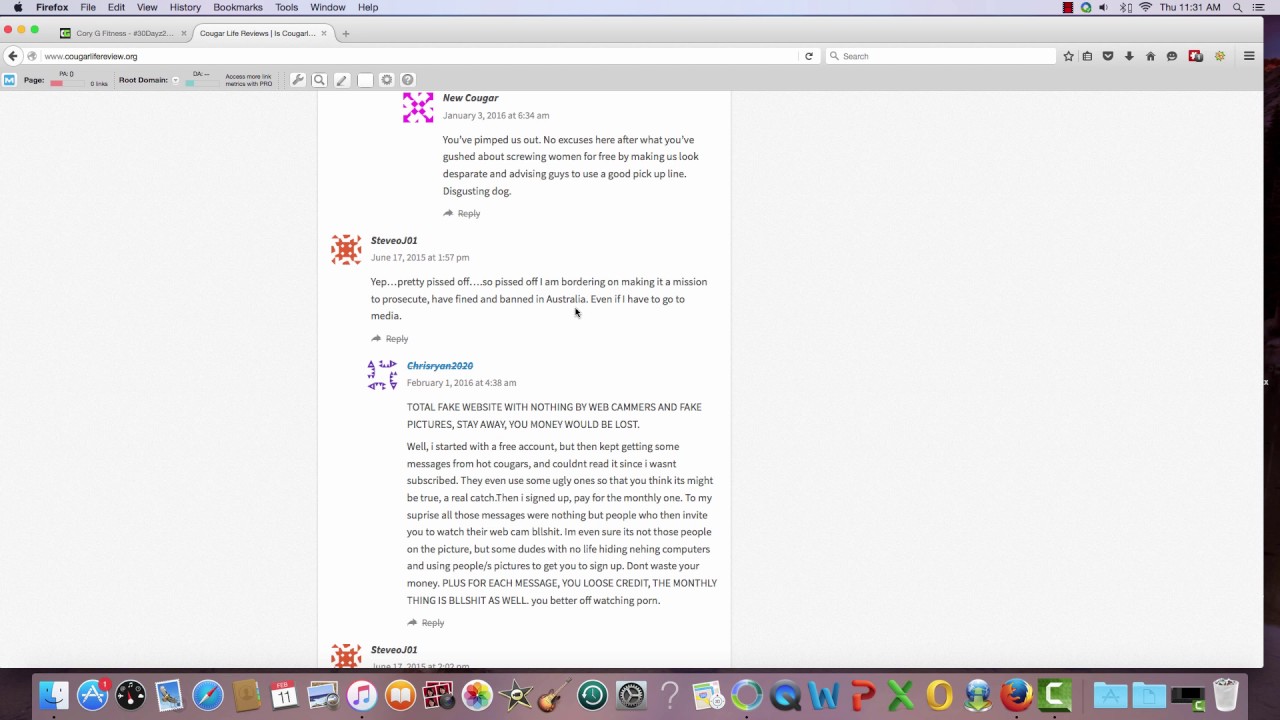
Task: Open MozBar magnifier search icon
Action: 320,80
